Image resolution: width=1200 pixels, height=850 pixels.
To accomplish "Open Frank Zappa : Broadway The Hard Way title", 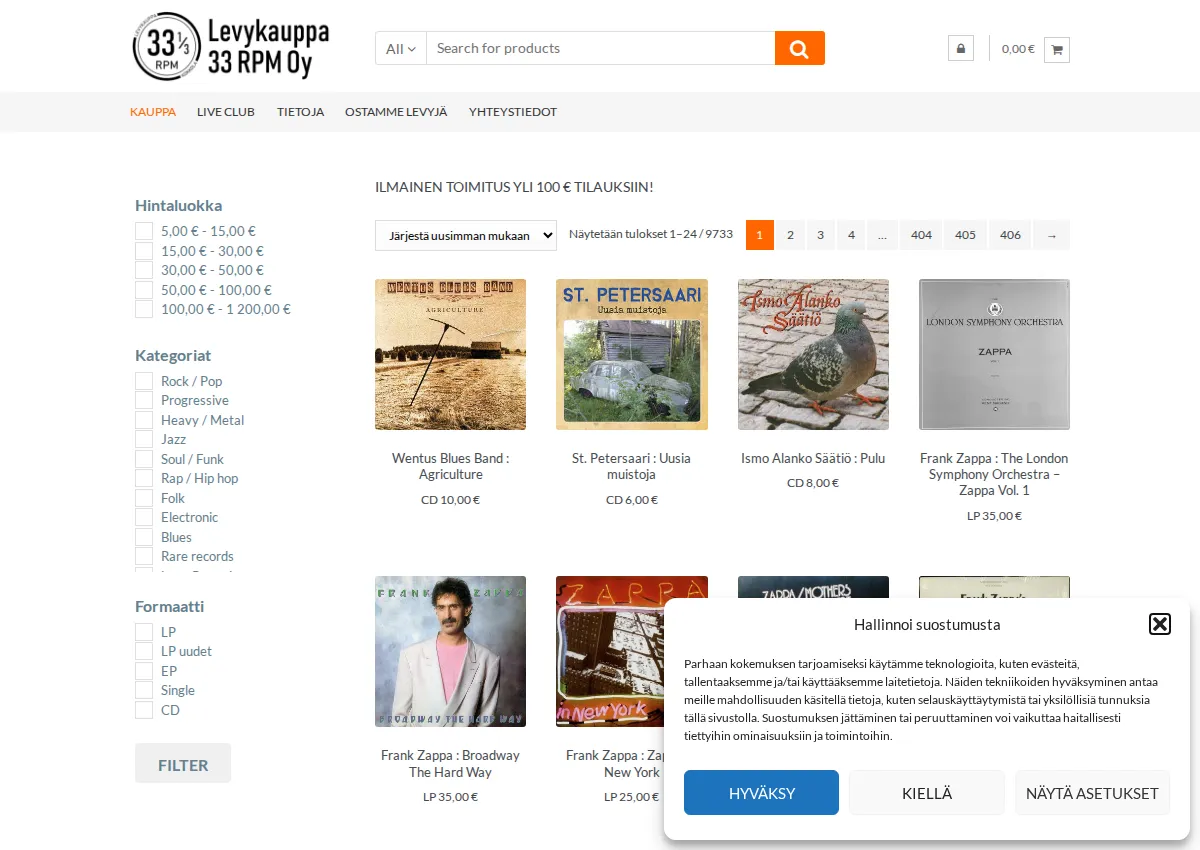I will (x=450, y=763).
